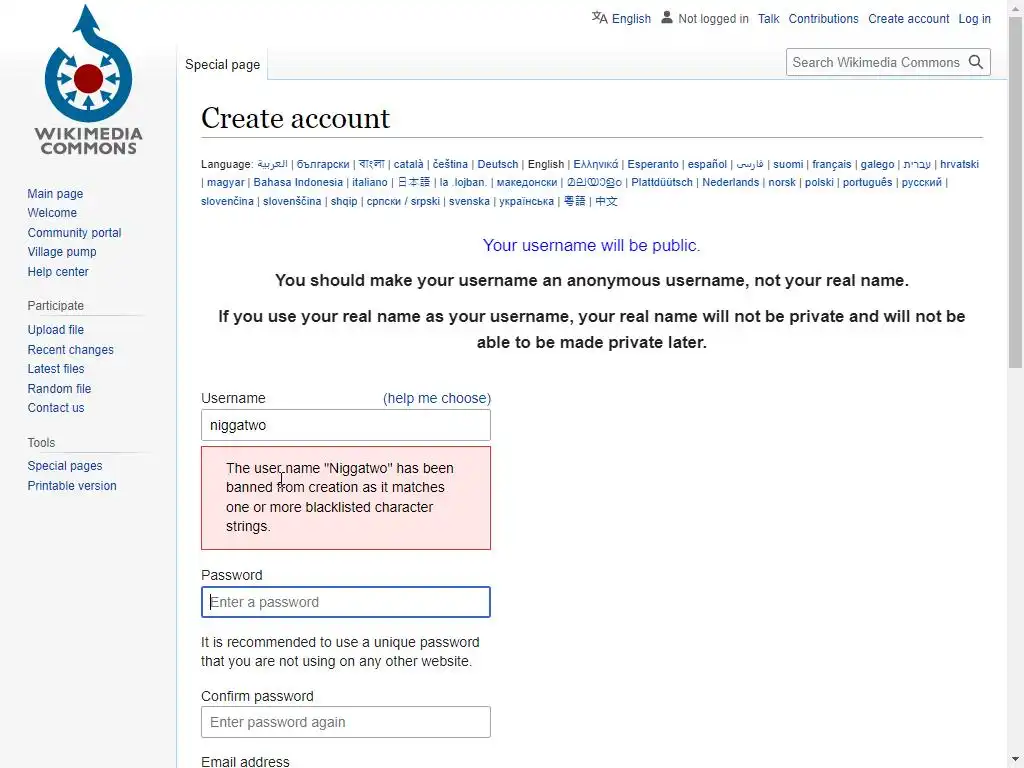Switch language to hrvatski
The image size is (1024, 768).
959,164
